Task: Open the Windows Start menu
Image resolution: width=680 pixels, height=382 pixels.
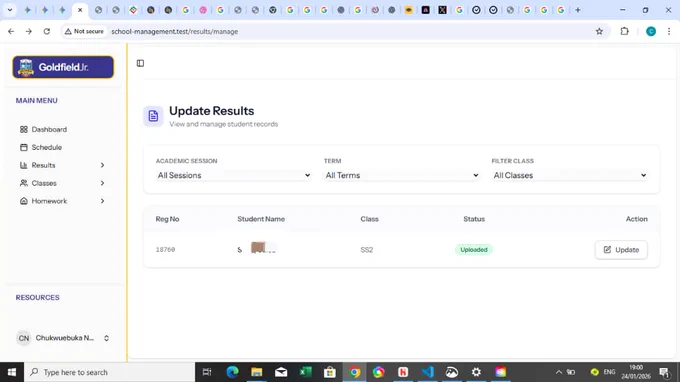Action: (x=12, y=372)
